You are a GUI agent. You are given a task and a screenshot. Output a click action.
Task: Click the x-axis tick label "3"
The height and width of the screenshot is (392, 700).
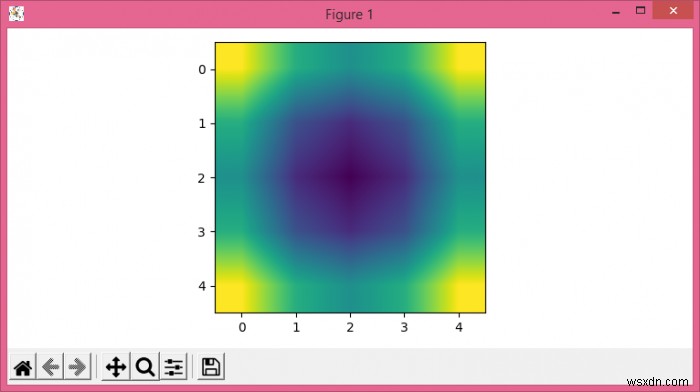[x=404, y=328]
